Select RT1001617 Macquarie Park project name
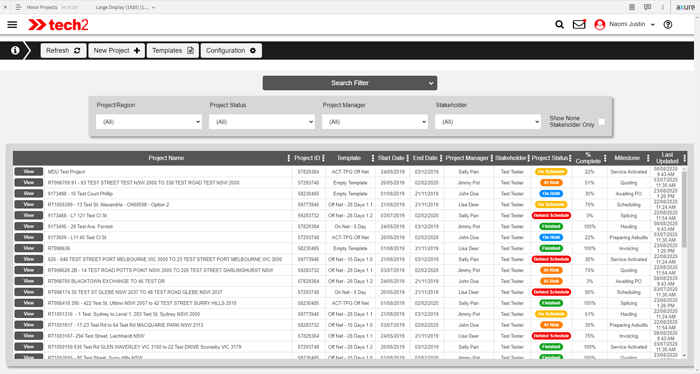Screen dimensions: 700x374 pyautogui.click(x=125, y=325)
